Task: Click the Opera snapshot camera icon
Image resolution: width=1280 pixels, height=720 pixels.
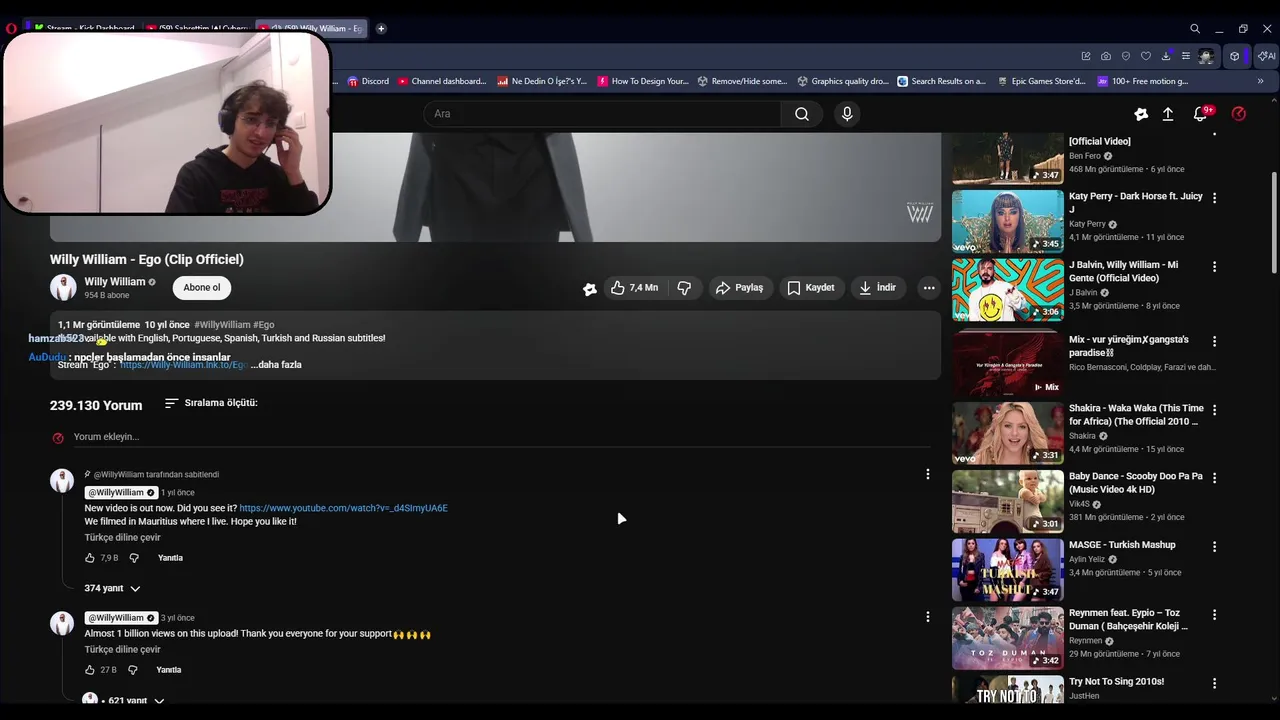Action: [x=1106, y=56]
